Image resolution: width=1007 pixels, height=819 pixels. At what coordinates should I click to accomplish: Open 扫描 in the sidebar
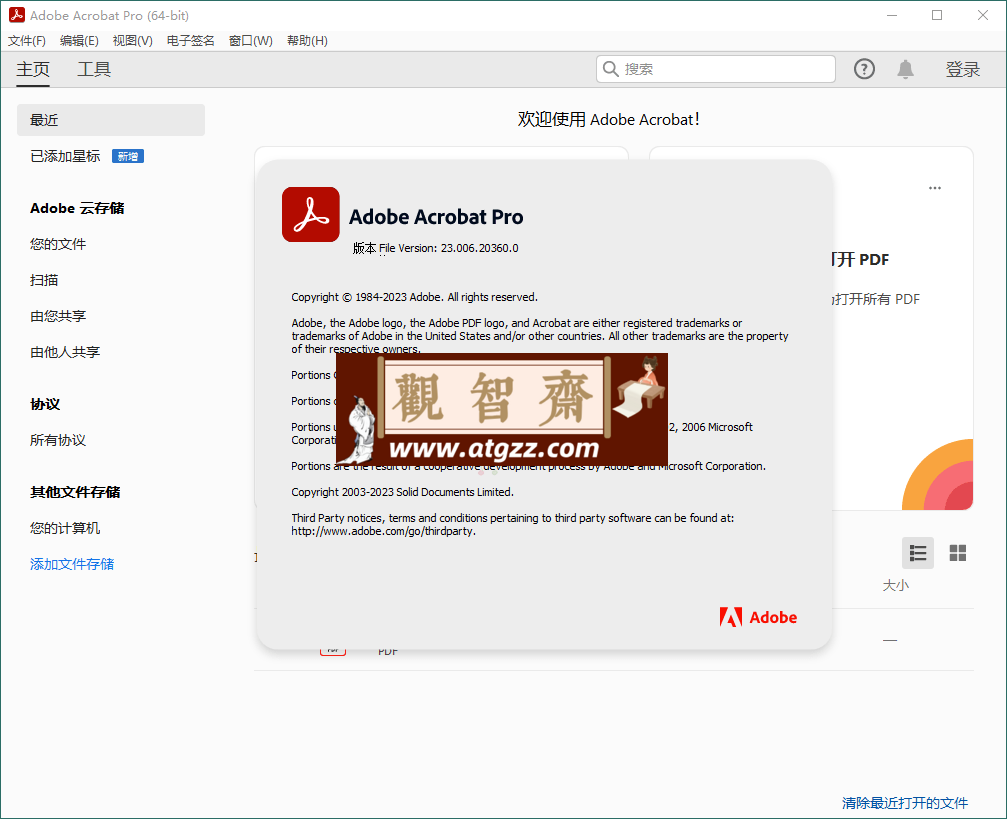click(x=44, y=280)
